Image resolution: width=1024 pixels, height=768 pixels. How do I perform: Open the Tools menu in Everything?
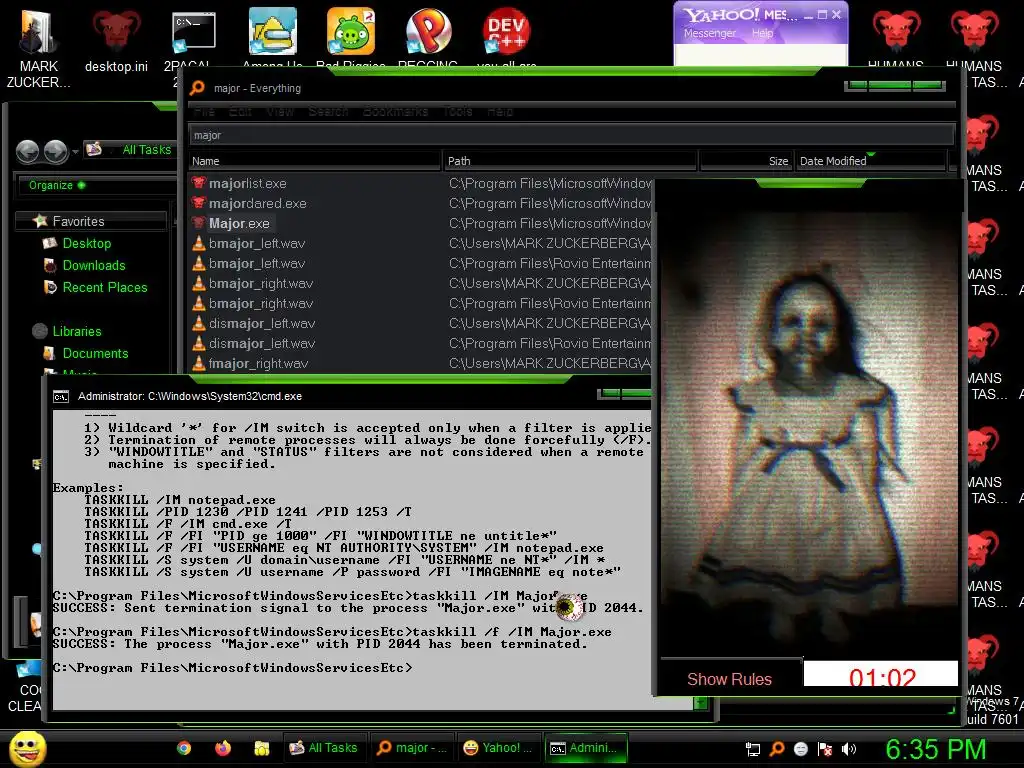458,112
